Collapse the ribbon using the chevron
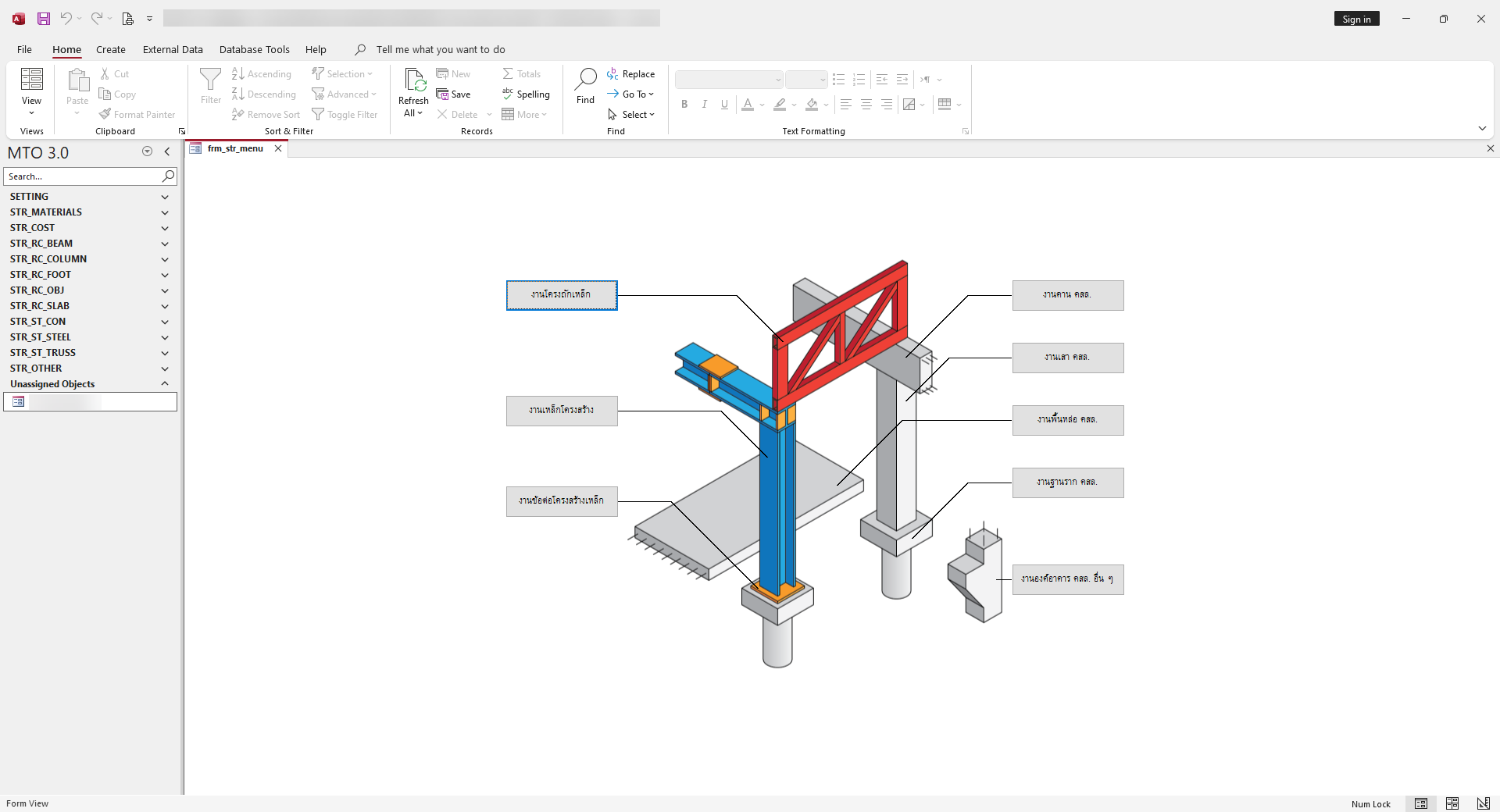The width and height of the screenshot is (1500, 812). 1482,128
